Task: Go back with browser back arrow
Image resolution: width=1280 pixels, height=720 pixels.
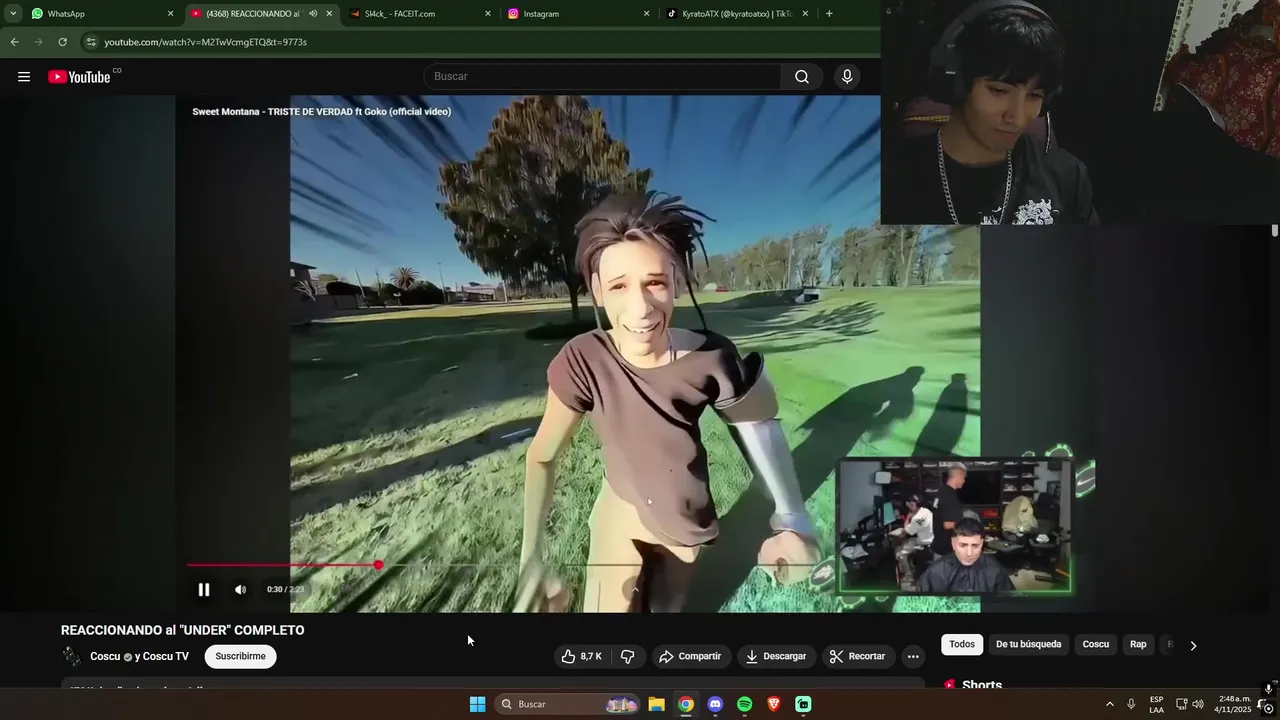Action: [x=14, y=42]
